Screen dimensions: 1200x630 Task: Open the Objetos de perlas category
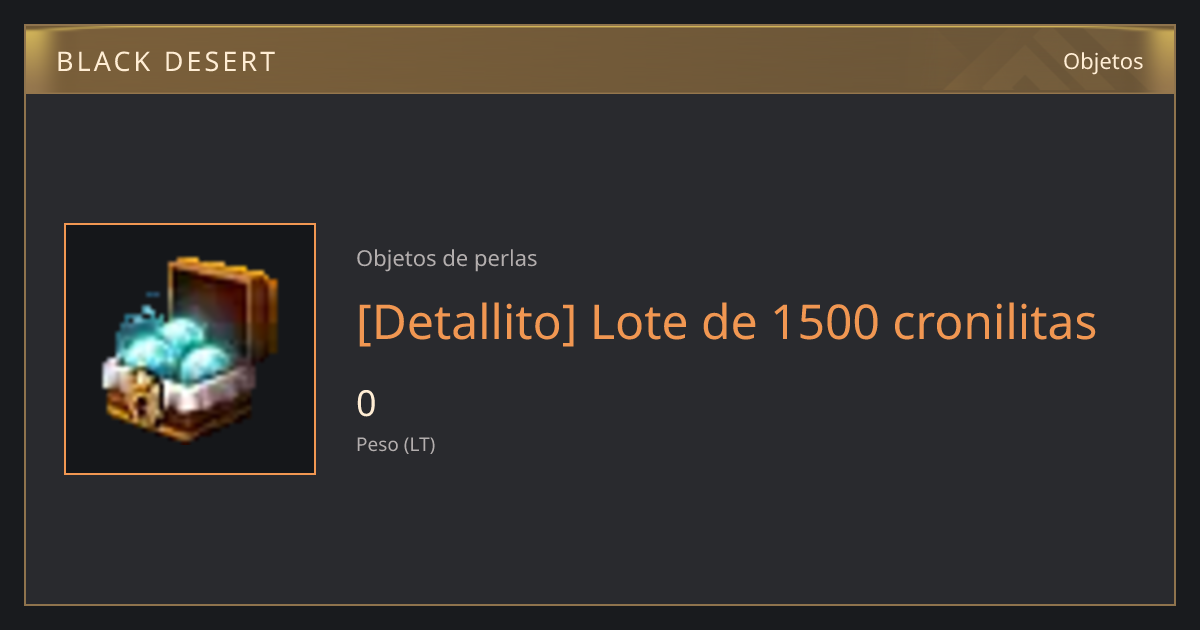447,258
